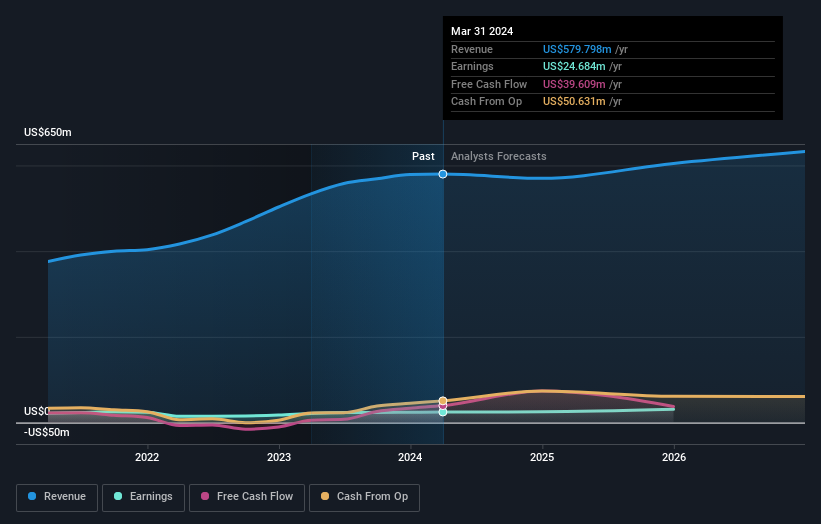The height and width of the screenshot is (524, 821).
Task: Click the teal Earnings marker on chart
Action: [443, 412]
